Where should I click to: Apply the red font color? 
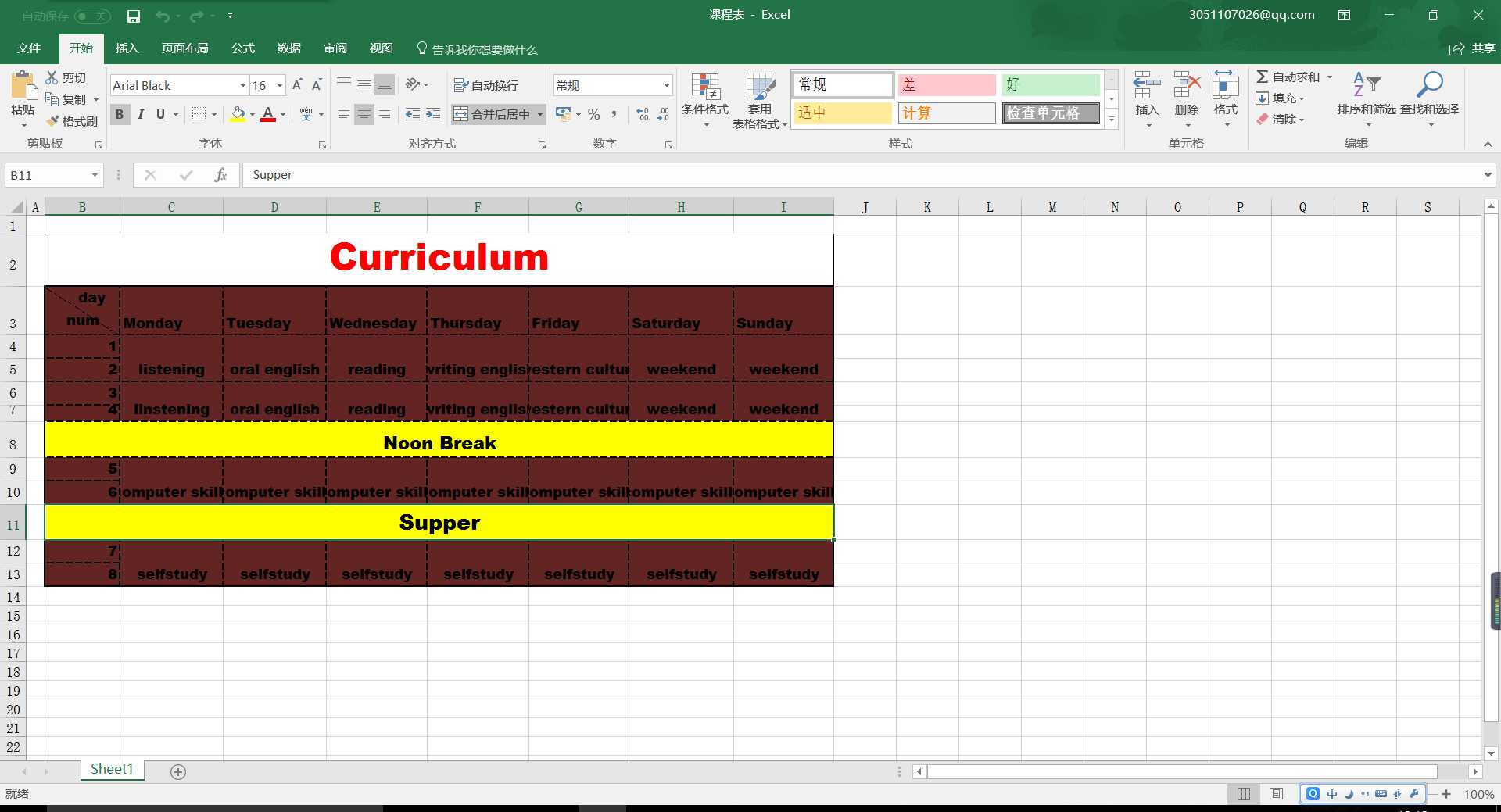pos(268,114)
